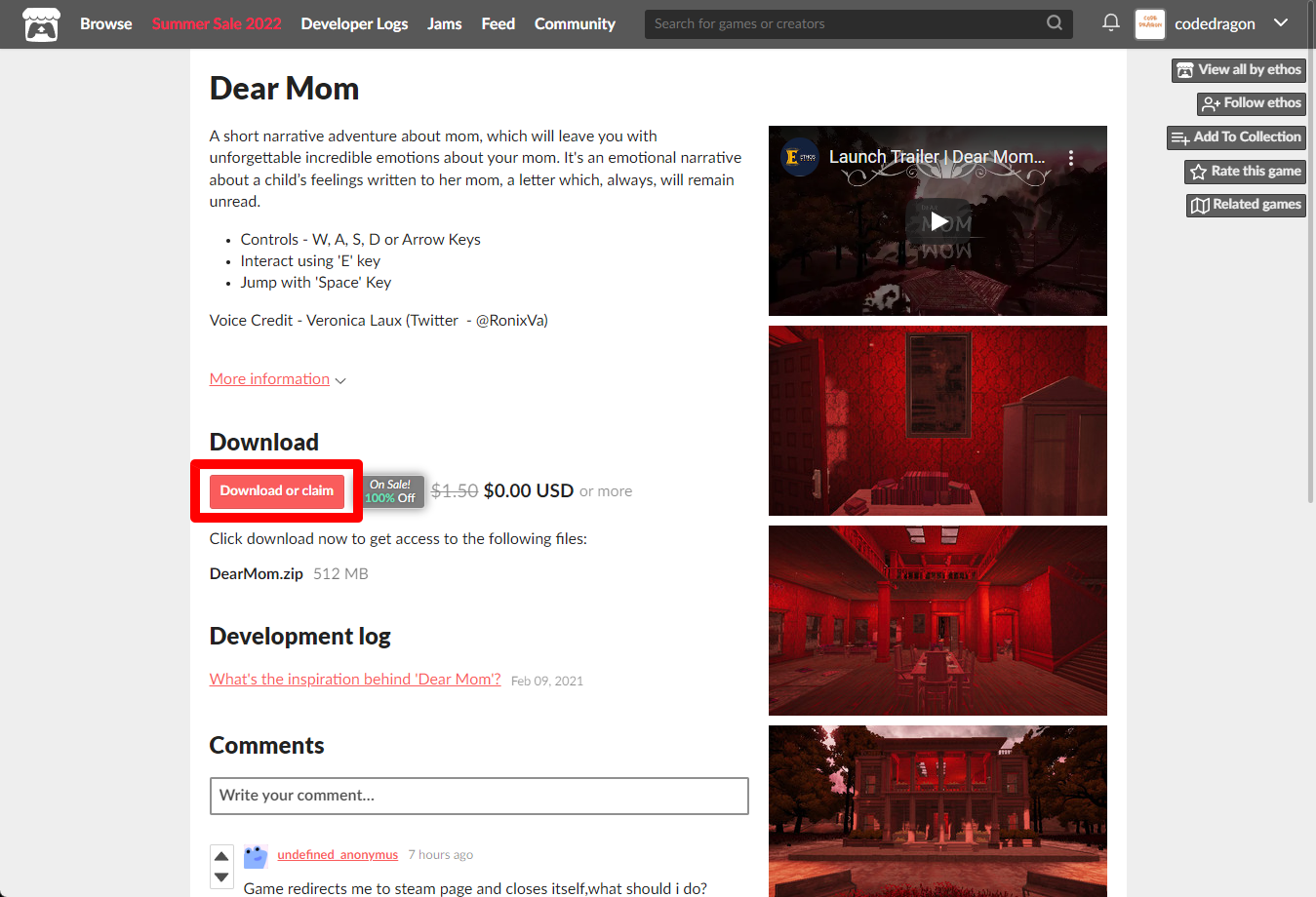Click the Write your comment field
This screenshot has width=1316, height=897.
pos(479,796)
